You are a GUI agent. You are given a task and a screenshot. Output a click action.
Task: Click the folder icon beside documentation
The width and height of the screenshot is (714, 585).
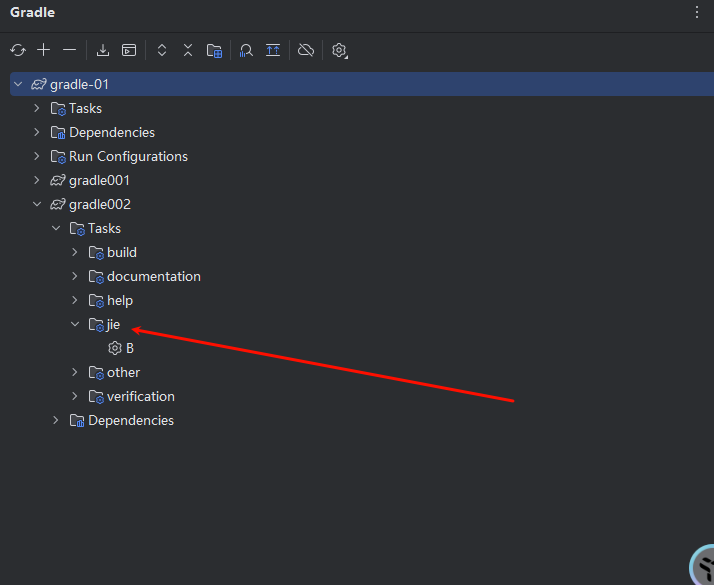96,277
